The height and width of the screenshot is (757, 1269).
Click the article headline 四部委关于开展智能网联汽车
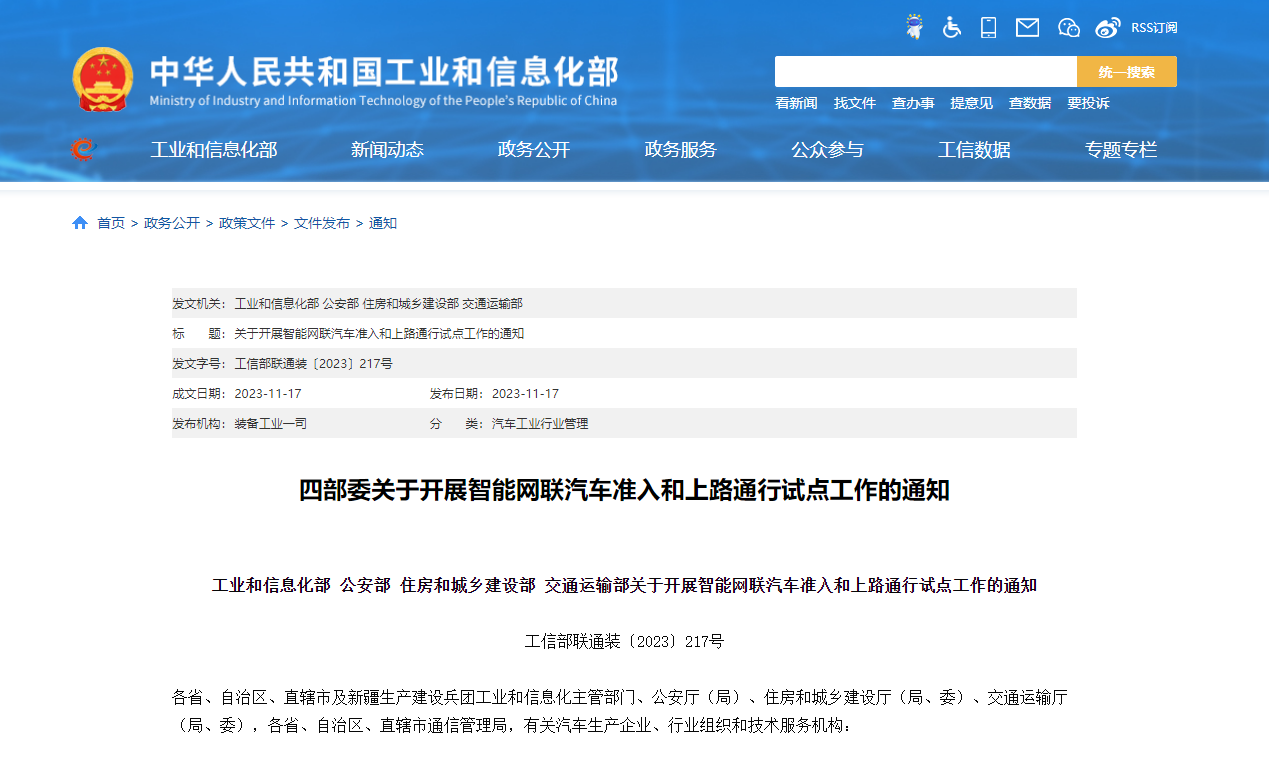point(624,491)
